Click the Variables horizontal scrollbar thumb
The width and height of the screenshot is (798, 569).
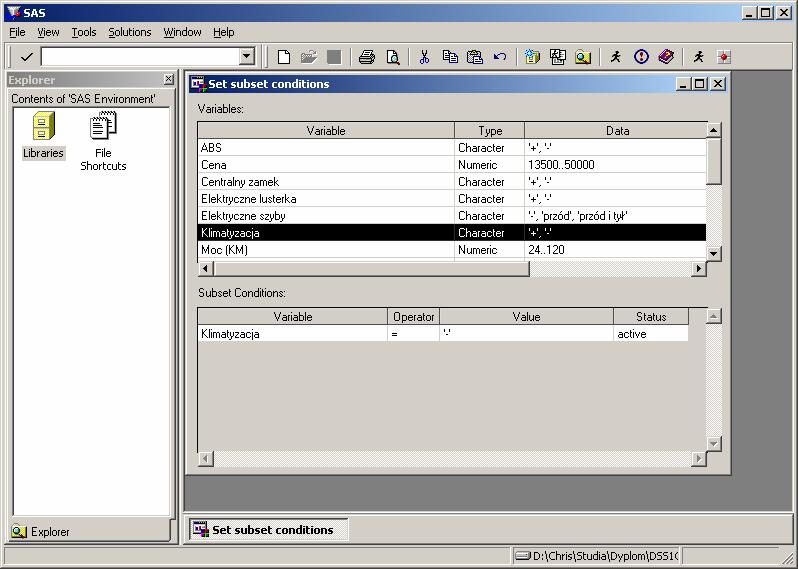[x=371, y=268]
